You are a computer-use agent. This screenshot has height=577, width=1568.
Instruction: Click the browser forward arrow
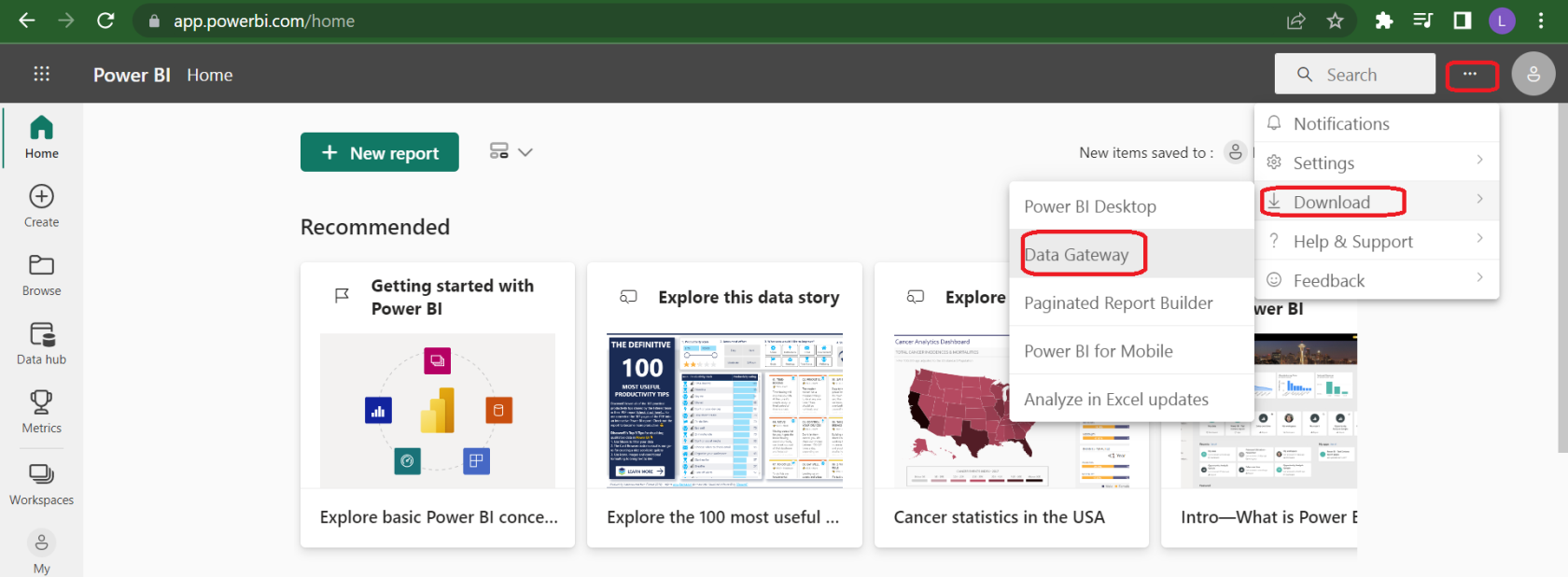point(65,21)
